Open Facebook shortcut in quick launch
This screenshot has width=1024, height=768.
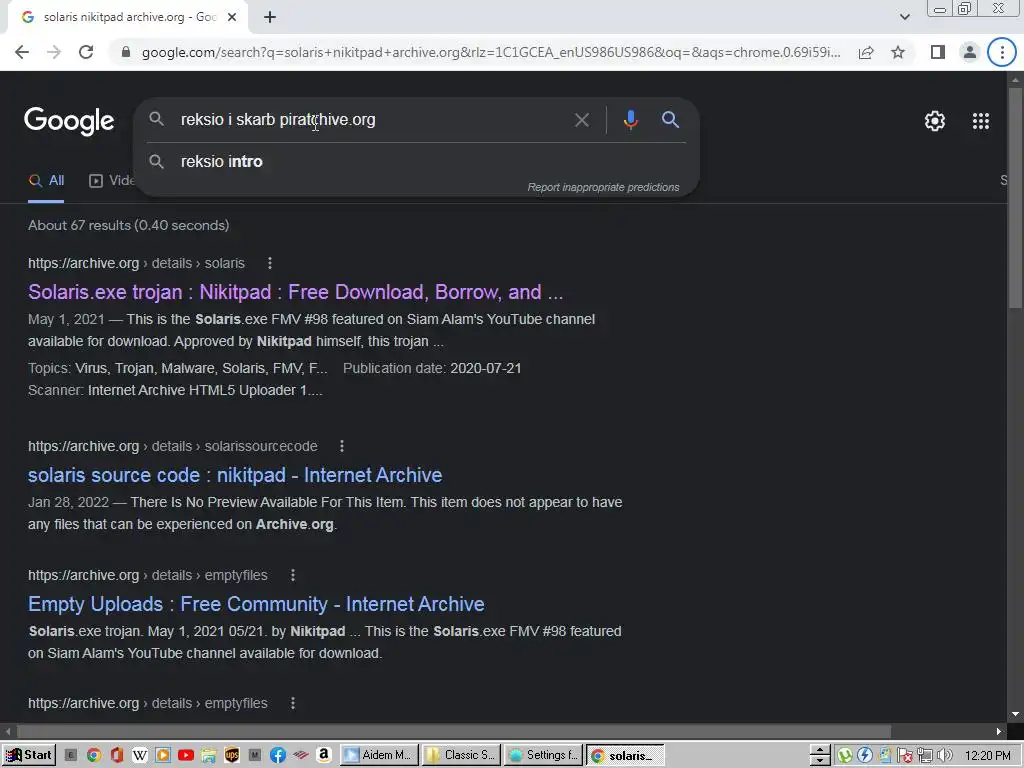point(278,756)
